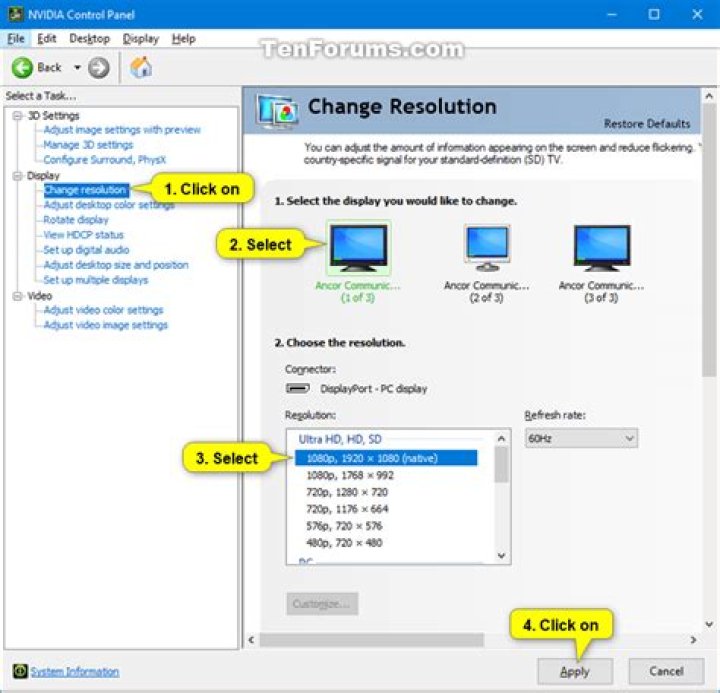
Task: Open Adjust video image settings
Action: point(106,325)
